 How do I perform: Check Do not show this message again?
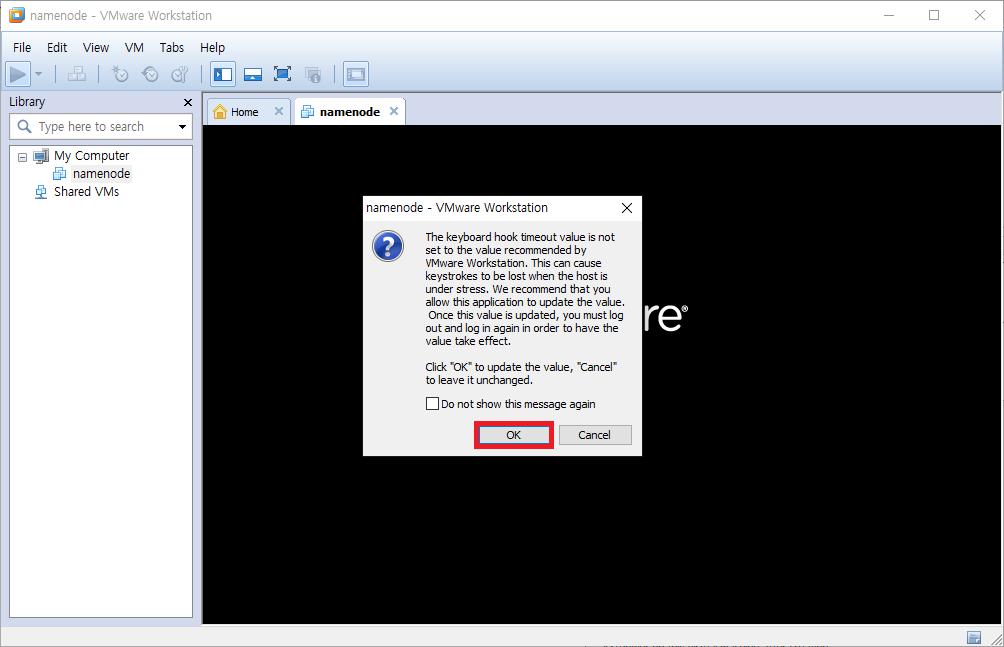pos(432,404)
